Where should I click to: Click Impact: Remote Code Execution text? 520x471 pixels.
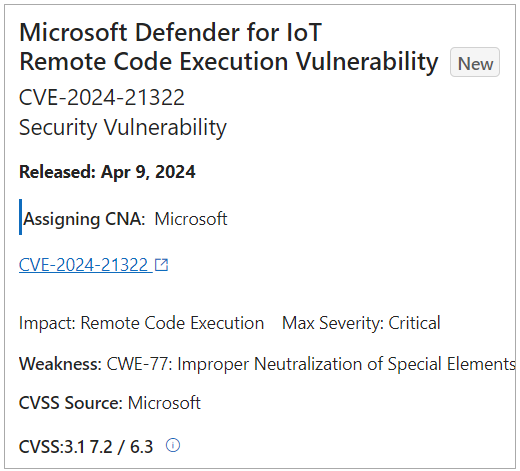tap(141, 323)
